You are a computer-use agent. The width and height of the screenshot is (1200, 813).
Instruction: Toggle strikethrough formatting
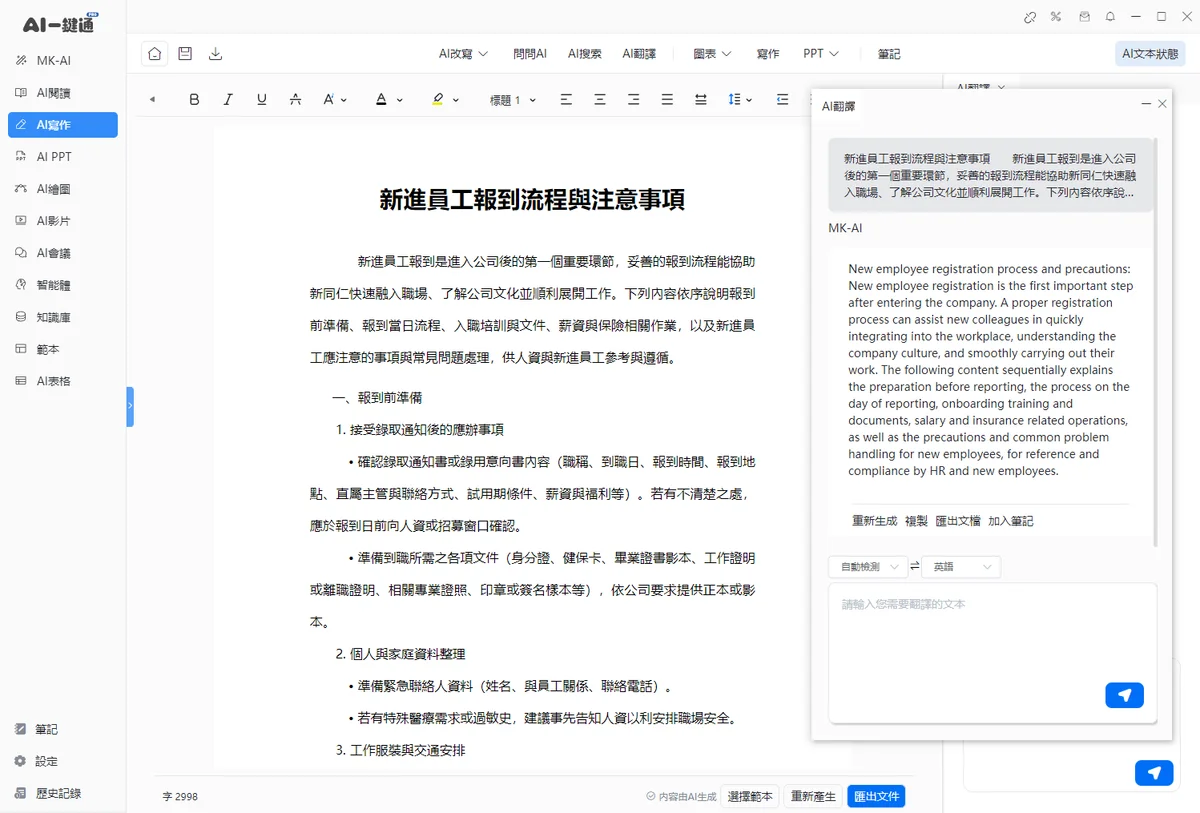point(295,100)
